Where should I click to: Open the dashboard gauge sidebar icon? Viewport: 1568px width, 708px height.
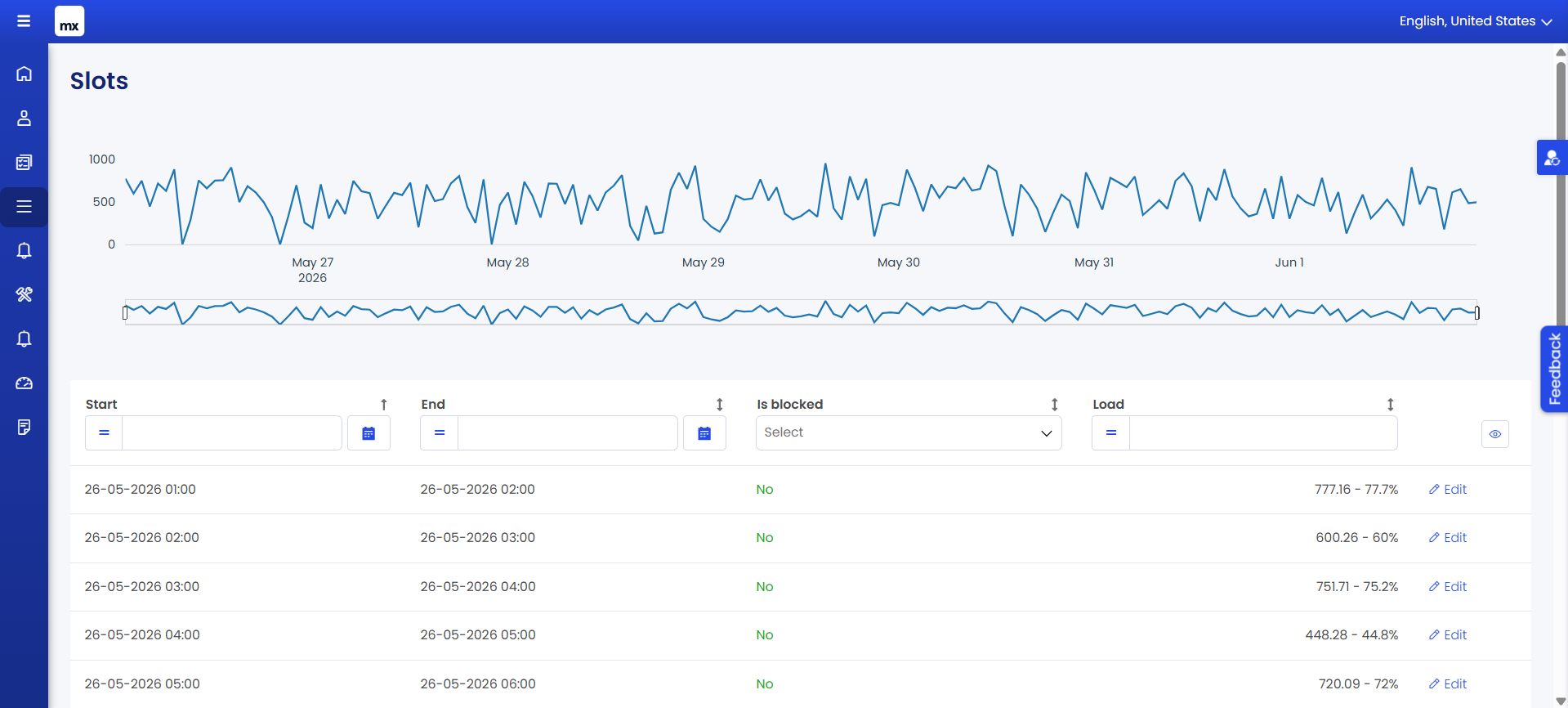pyautogui.click(x=24, y=383)
